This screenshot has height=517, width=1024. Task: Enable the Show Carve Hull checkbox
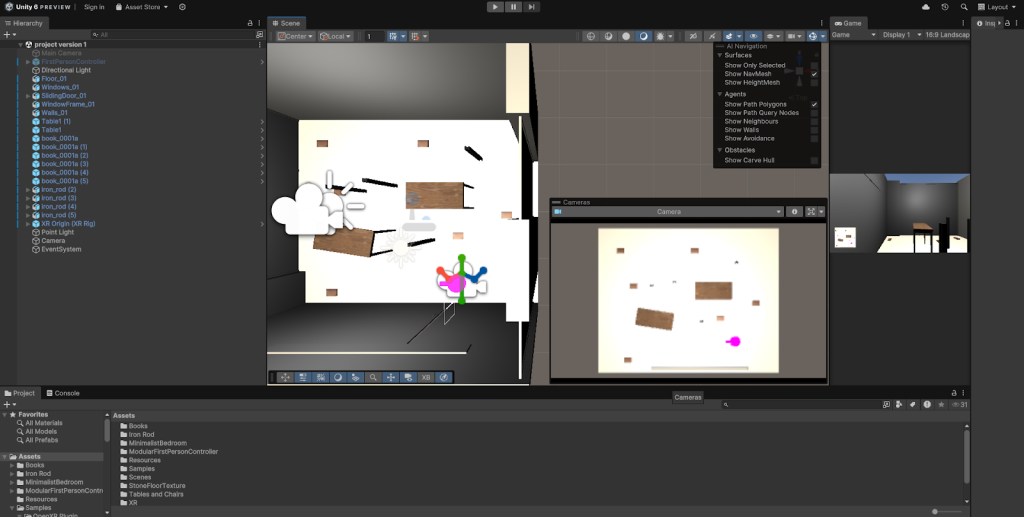[x=814, y=160]
